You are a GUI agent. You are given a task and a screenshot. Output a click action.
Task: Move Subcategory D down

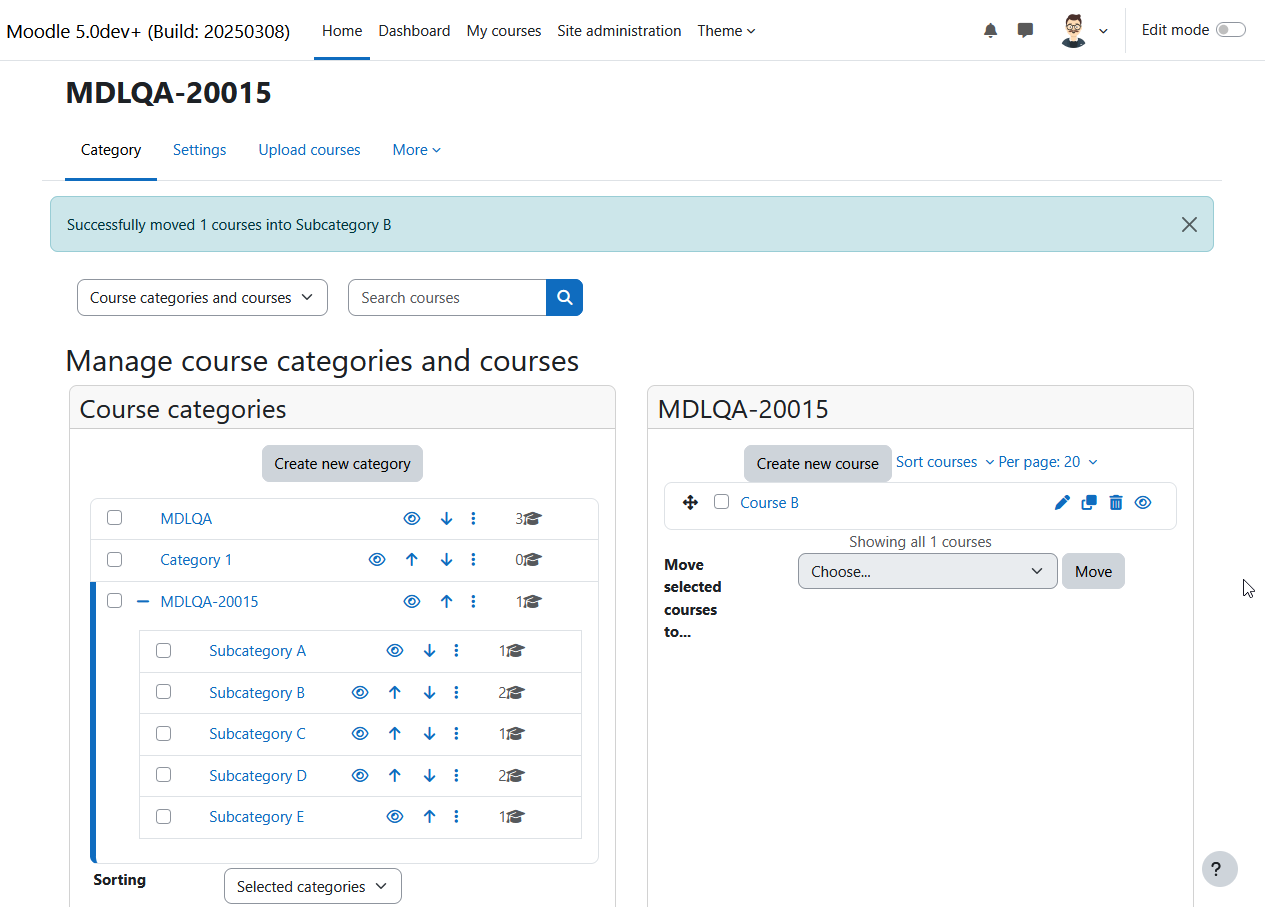click(429, 775)
